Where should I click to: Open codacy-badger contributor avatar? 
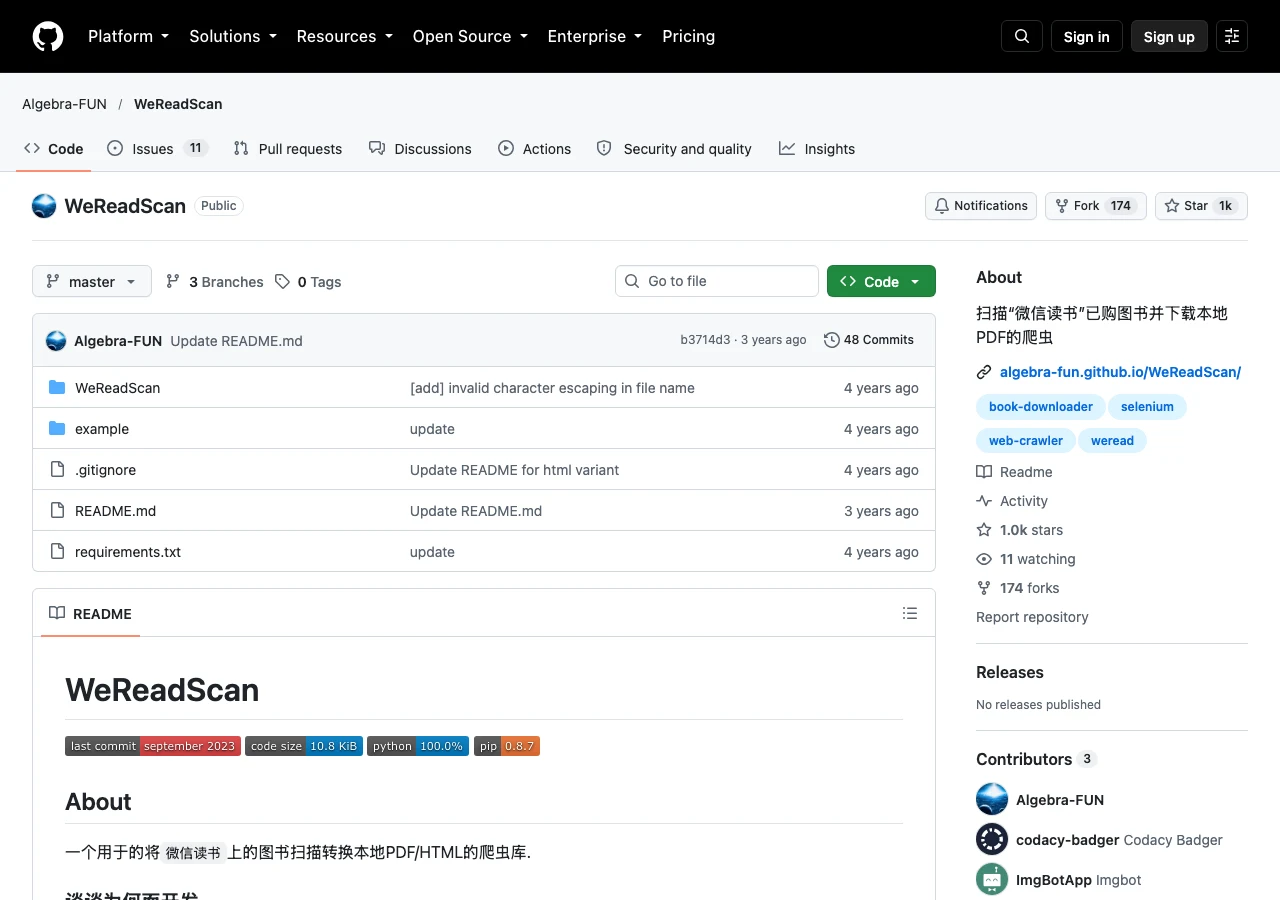[x=992, y=839]
